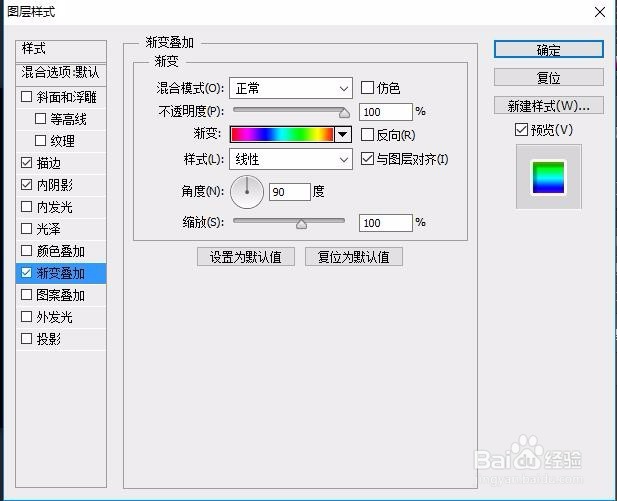This screenshot has width=617, height=501.
Task: Open 颜色叠加 settings entry
Action: 61,251
